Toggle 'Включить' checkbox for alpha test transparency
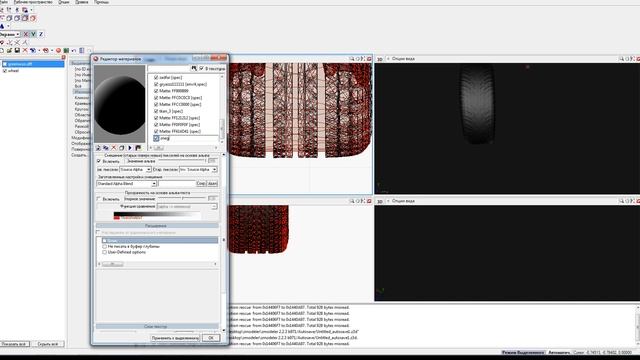This screenshot has width=640, height=360. tap(99, 199)
